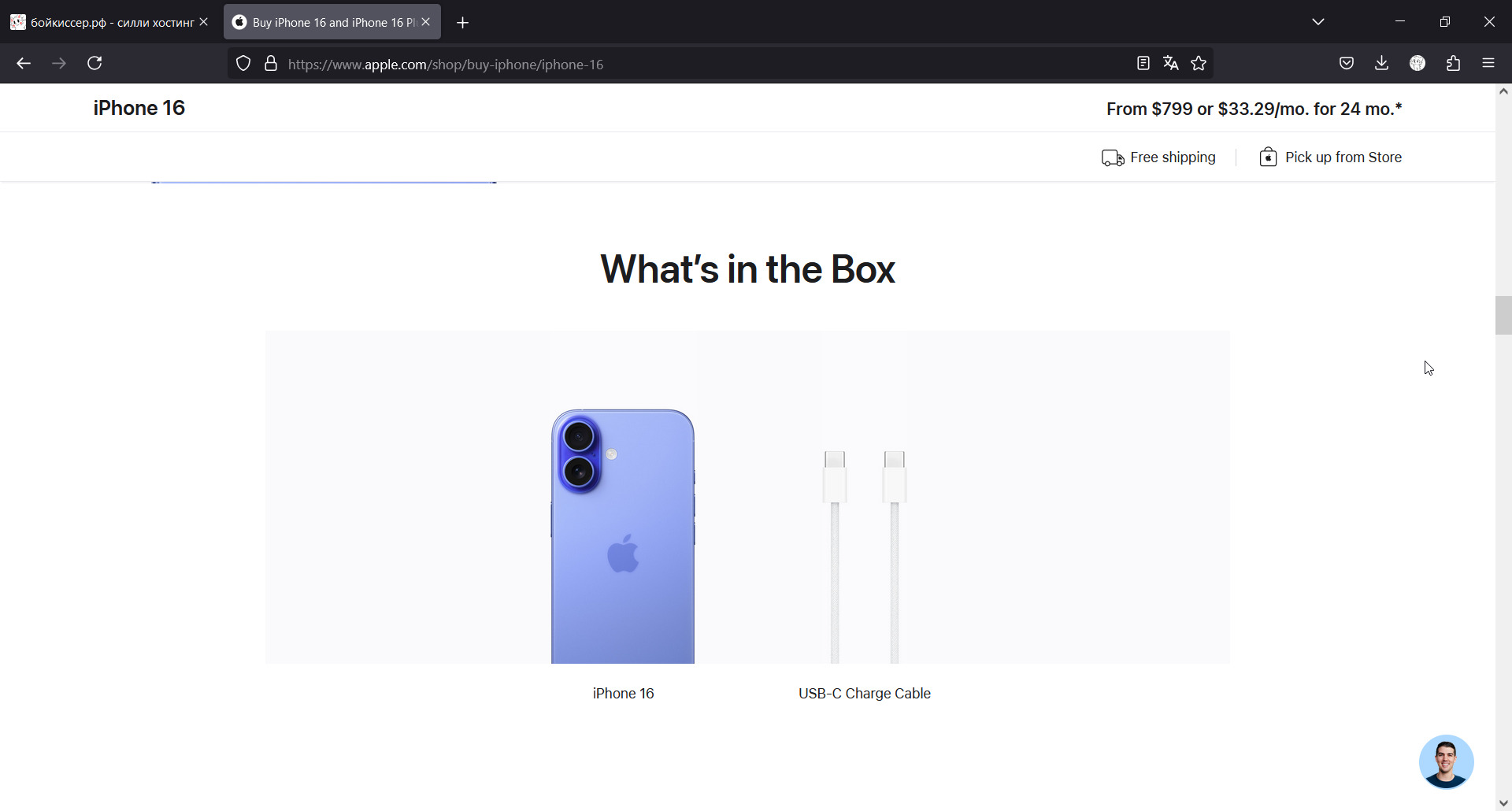Click the iPhone 16 caption text
Viewport: 1512px width, 811px height.
[623, 694]
